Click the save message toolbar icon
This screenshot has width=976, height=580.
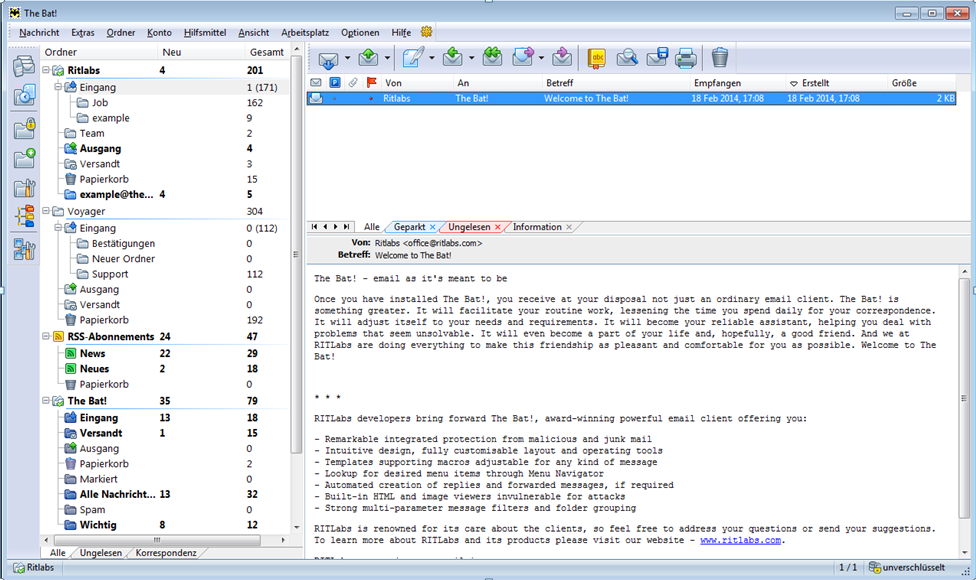[657, 57]
